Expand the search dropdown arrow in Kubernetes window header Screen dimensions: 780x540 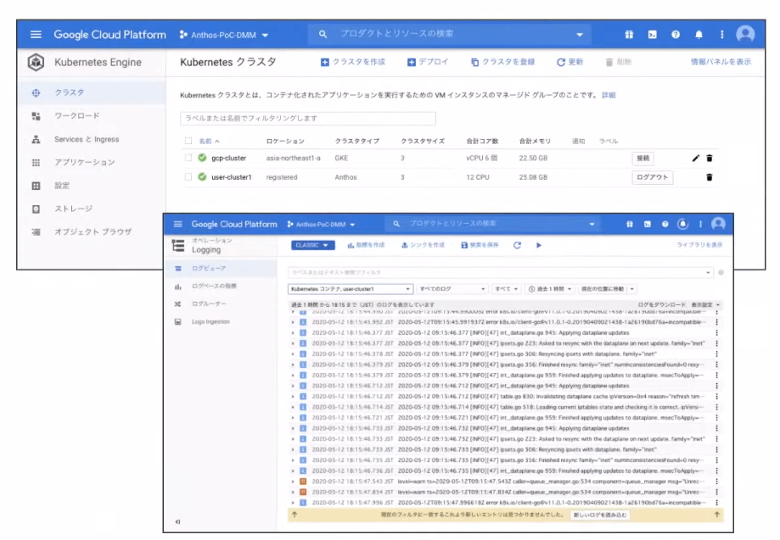(x=580, y=34)
